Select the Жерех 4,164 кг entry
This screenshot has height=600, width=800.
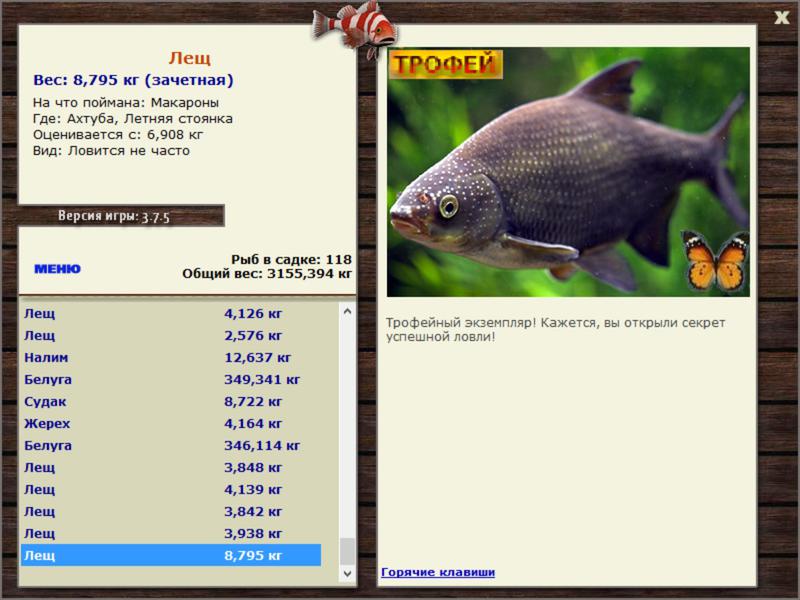(x=171, y=423)
